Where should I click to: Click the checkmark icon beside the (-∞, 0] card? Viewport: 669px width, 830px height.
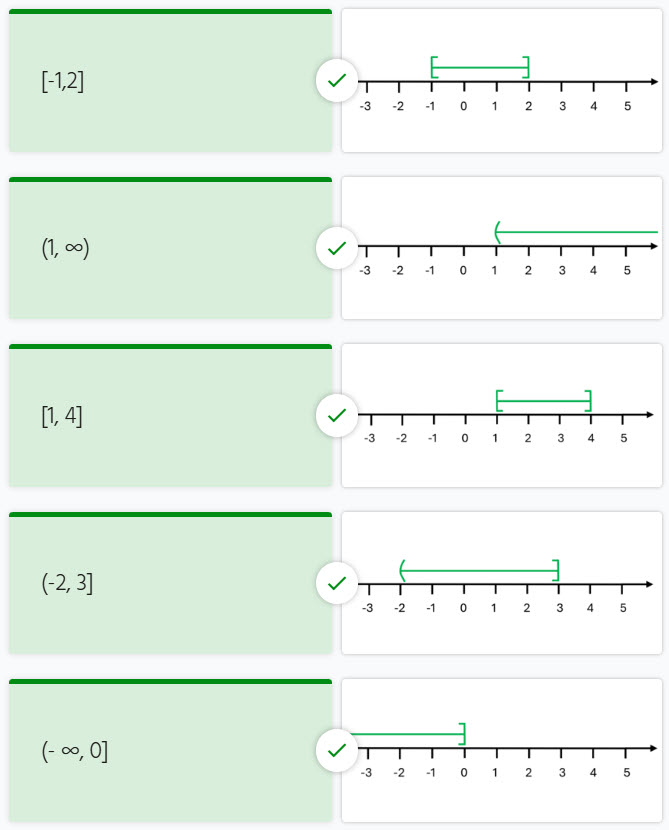pyautogui.click(x=337, y=749)
